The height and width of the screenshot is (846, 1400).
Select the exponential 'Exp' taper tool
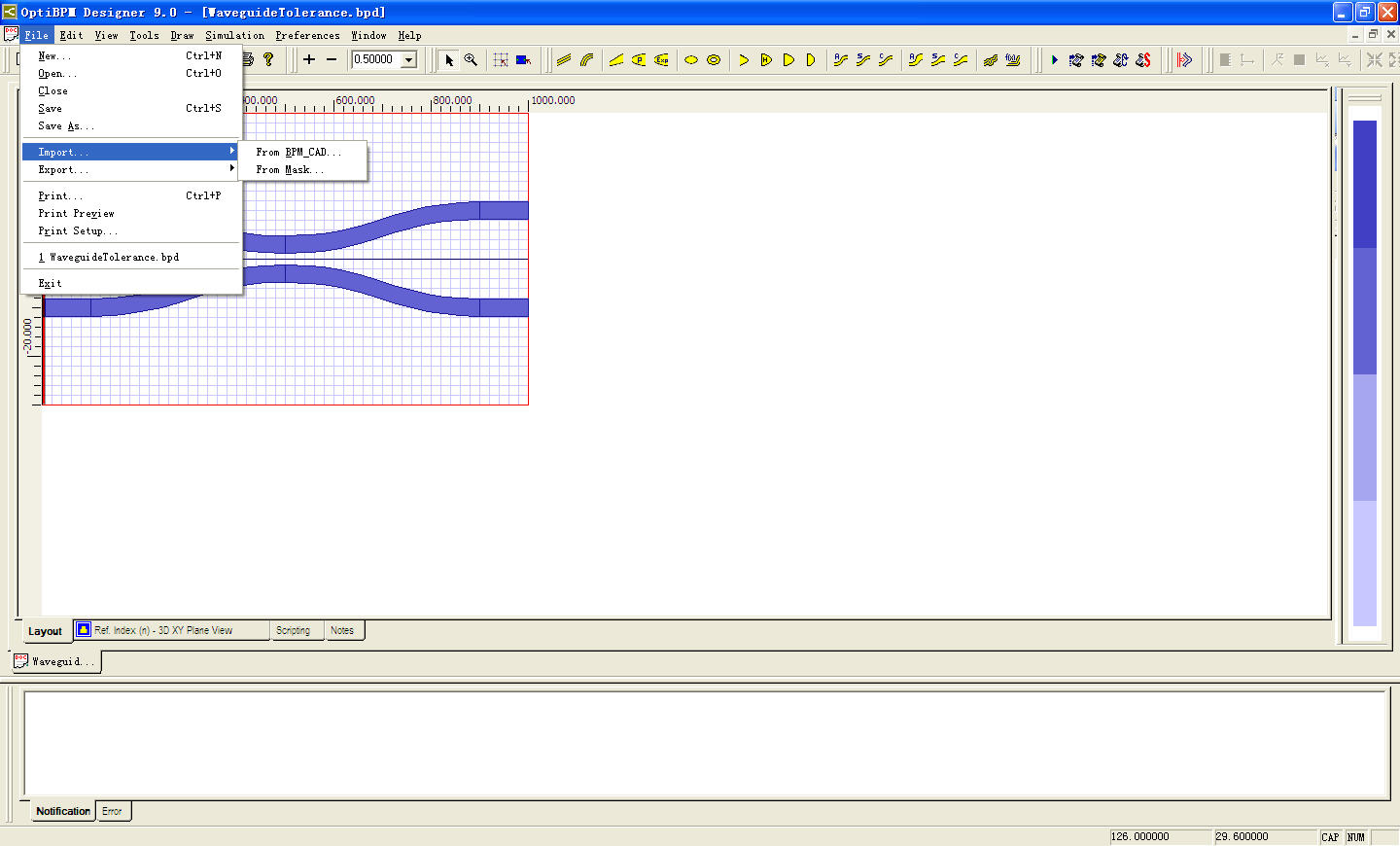click(661, 59)
